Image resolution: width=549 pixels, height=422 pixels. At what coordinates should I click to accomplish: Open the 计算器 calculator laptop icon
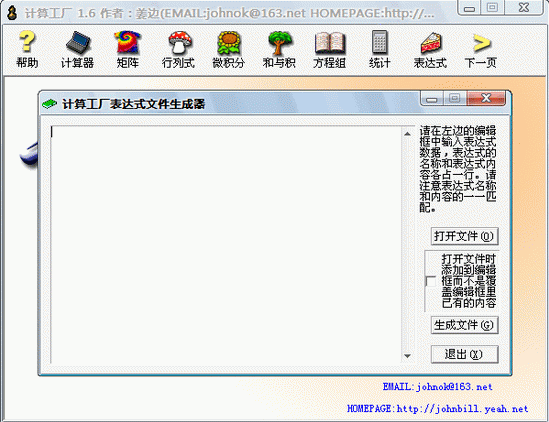click(77, 49)
